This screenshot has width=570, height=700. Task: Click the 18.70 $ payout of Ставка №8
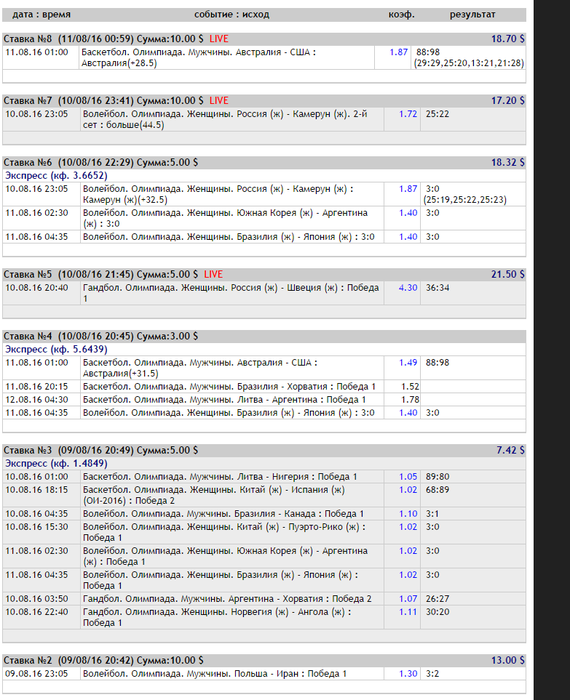coord(508,39)
